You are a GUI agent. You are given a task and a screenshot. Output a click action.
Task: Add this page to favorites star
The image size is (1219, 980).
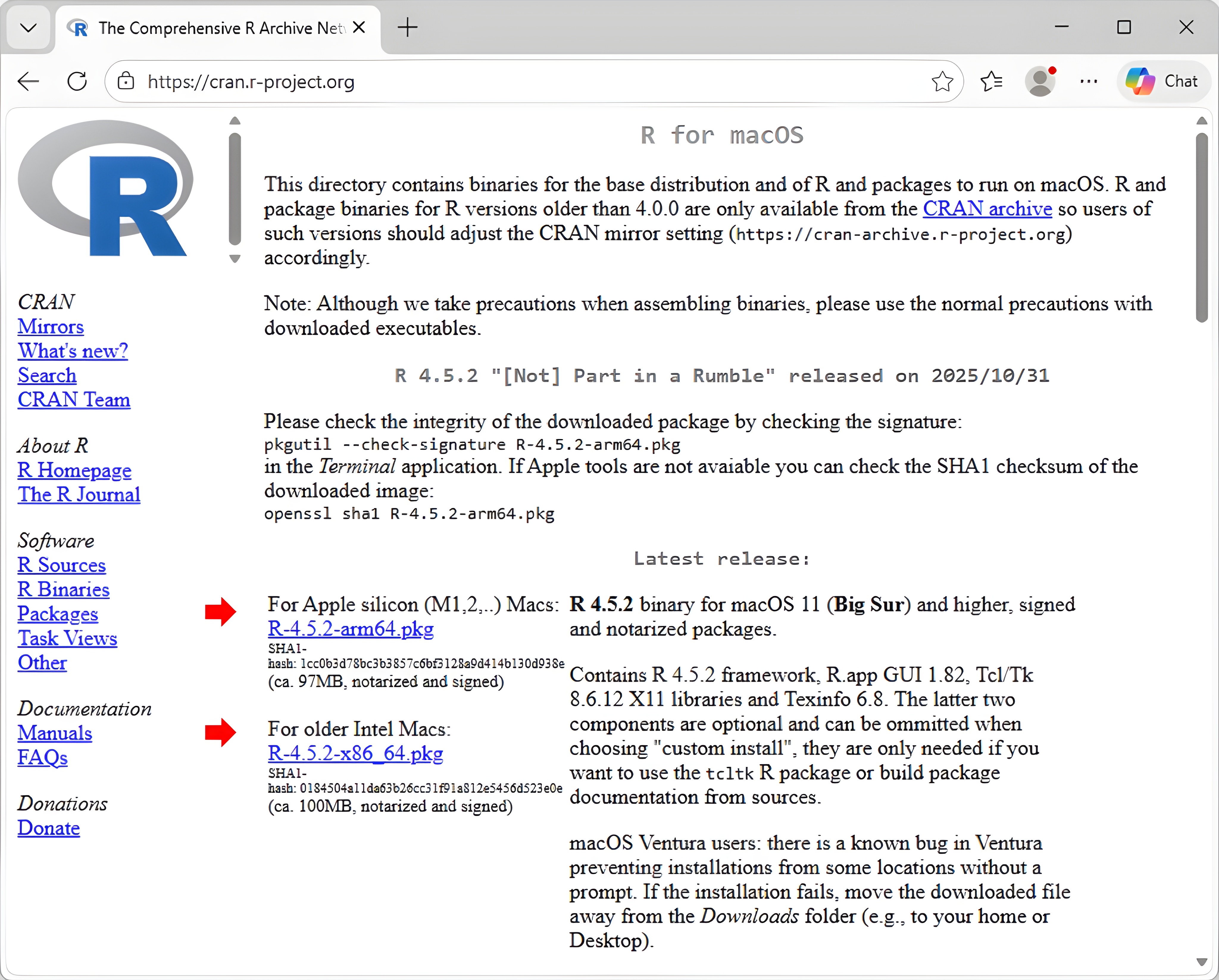pos(941,82)
